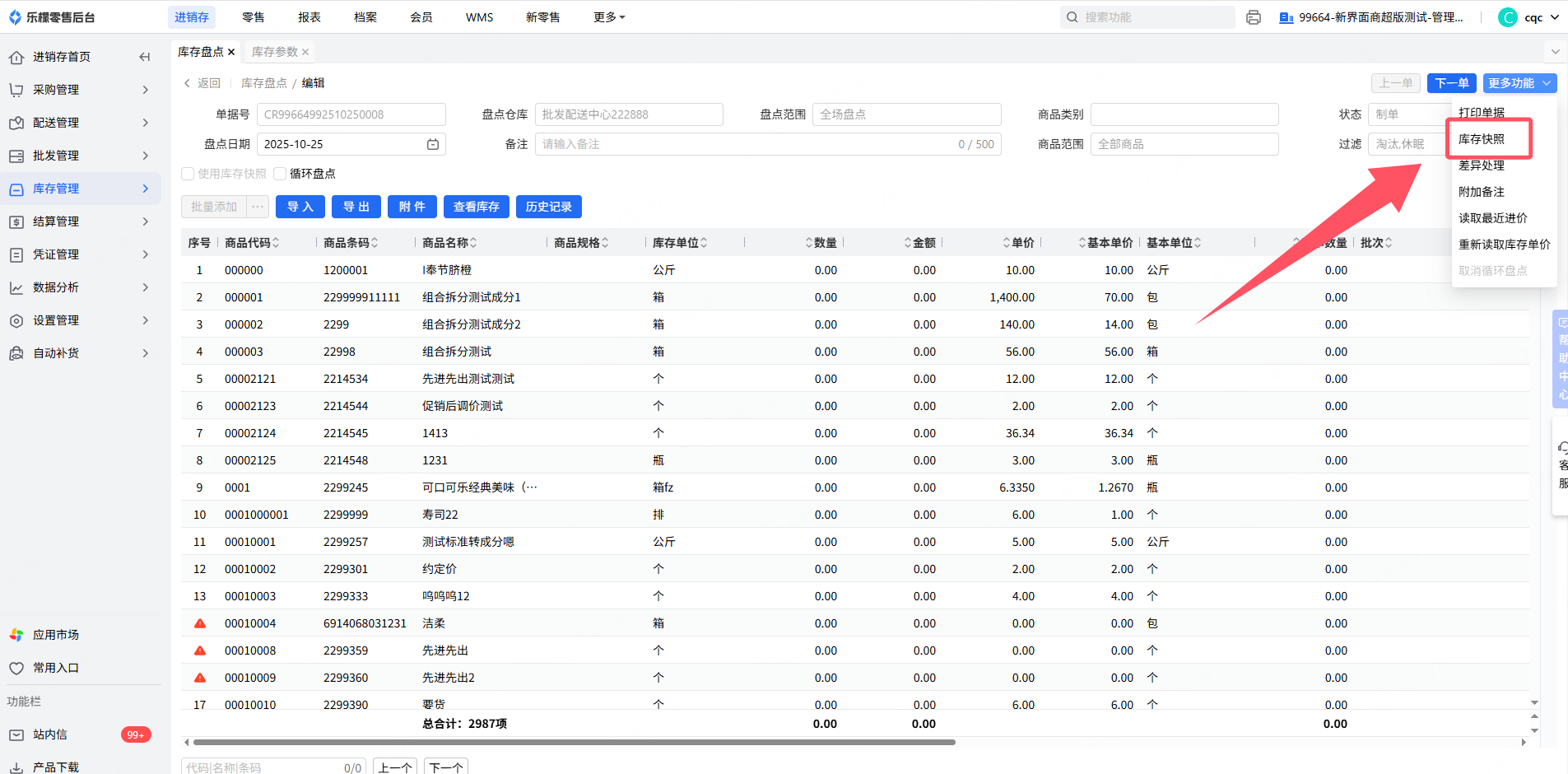Viewport: 1568px width, 774px height.
Task: Click the 历史记录 button
Action: pyautogui.click(x=548, y=207)
